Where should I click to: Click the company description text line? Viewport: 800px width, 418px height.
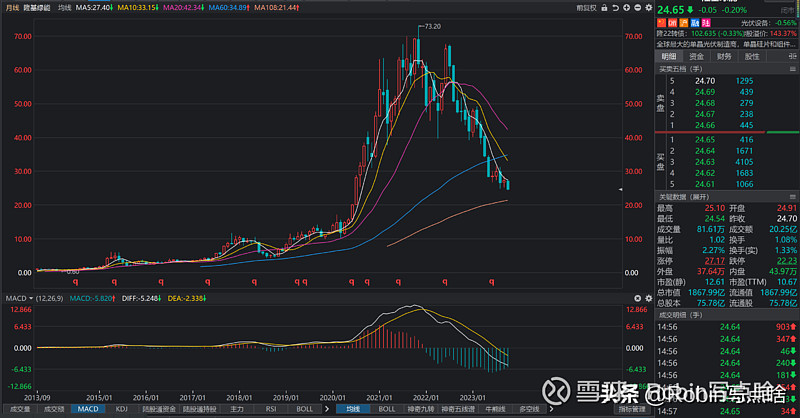point(726,44)
